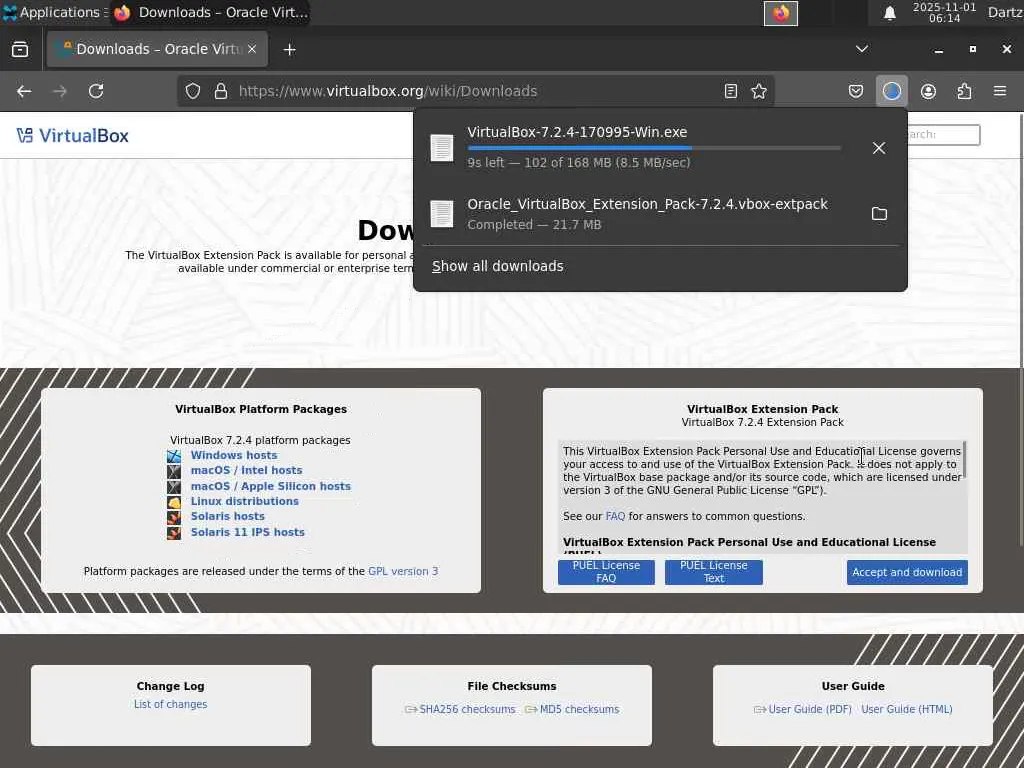Click the clock date and time
1024x768 pixels.
(x=944, y=12)
